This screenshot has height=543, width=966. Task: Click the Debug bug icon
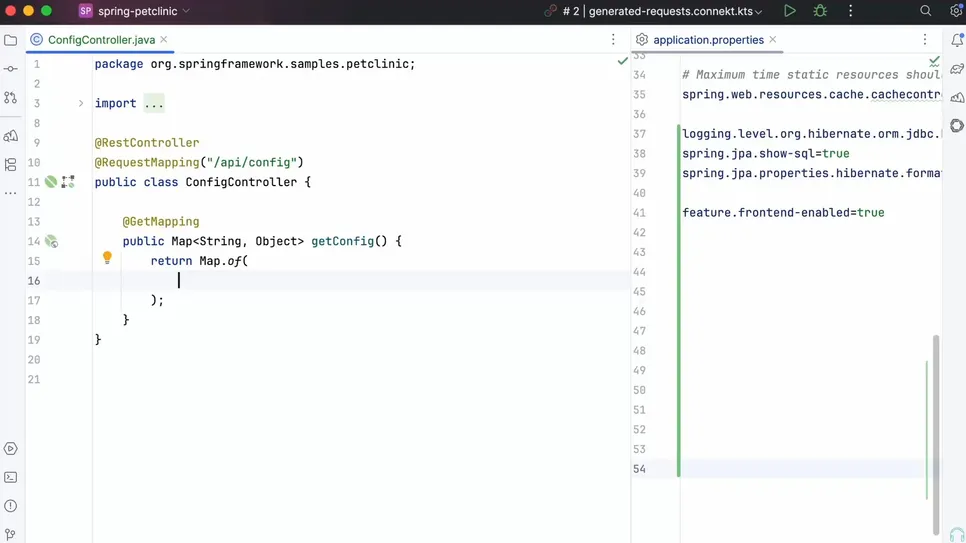coord(820,12)
